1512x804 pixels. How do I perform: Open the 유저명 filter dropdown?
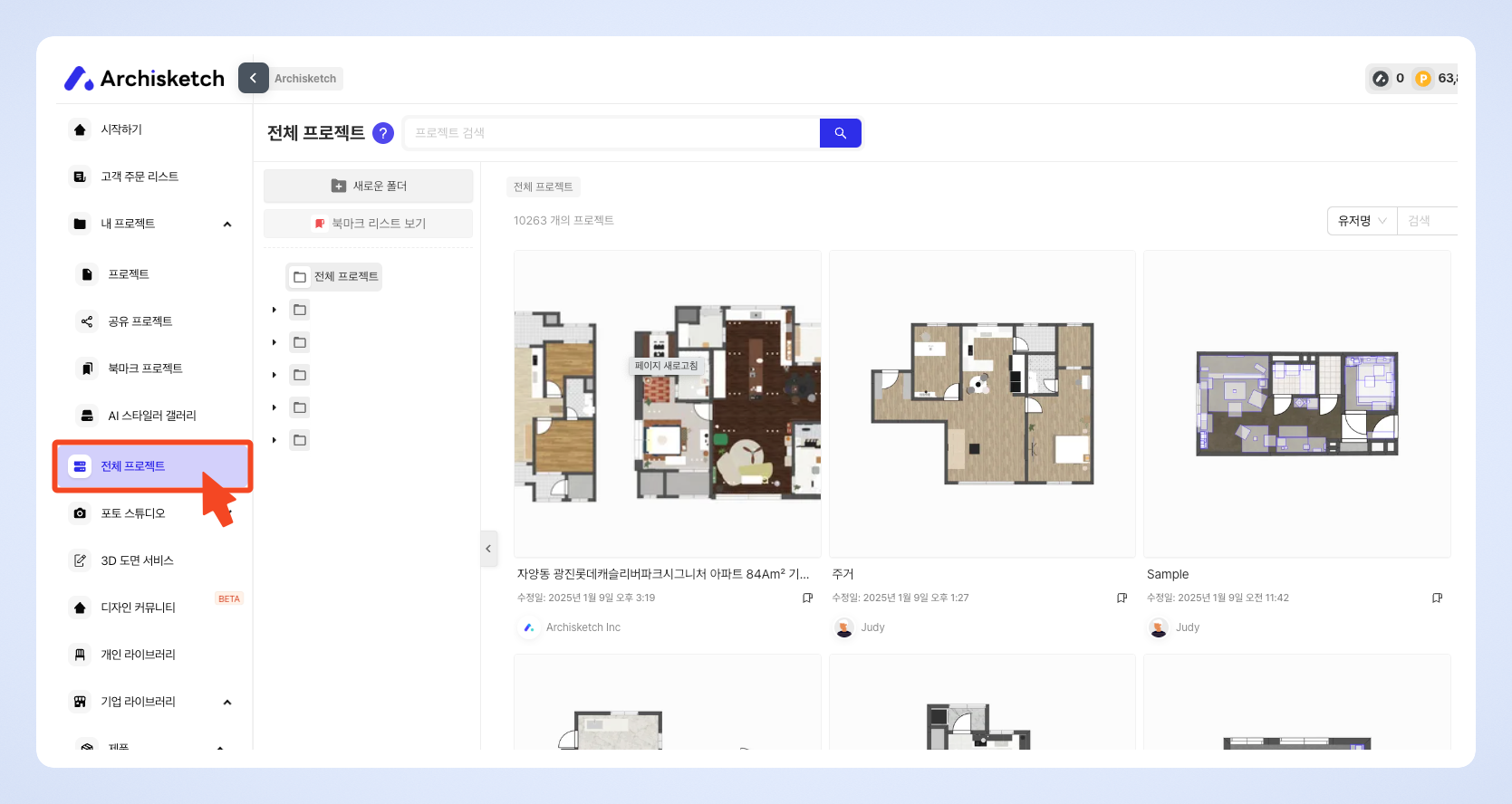tap(1362, 221)
